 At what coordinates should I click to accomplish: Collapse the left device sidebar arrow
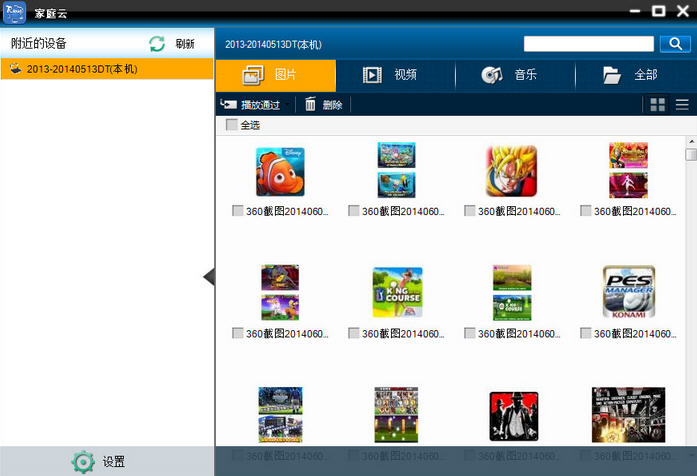209,277
